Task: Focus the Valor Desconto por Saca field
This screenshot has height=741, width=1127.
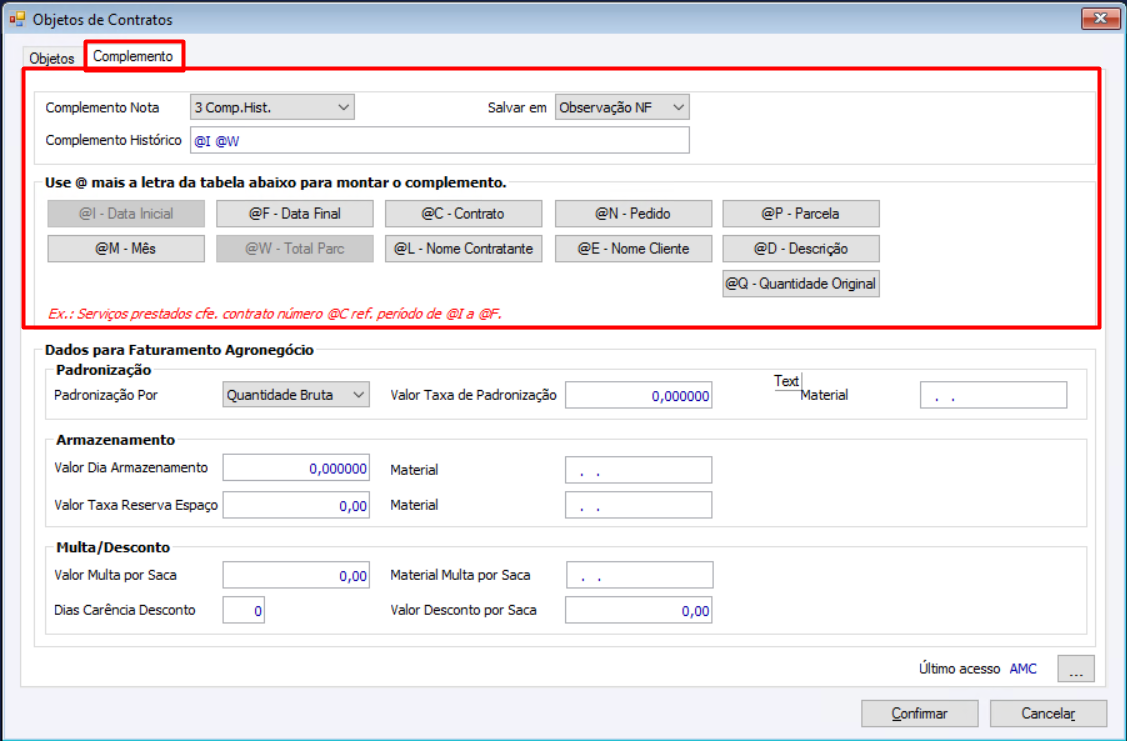Action: 638,610
